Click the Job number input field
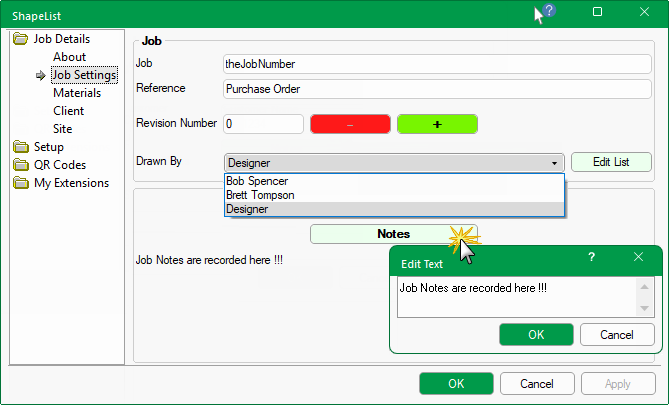 pos(437,64)
